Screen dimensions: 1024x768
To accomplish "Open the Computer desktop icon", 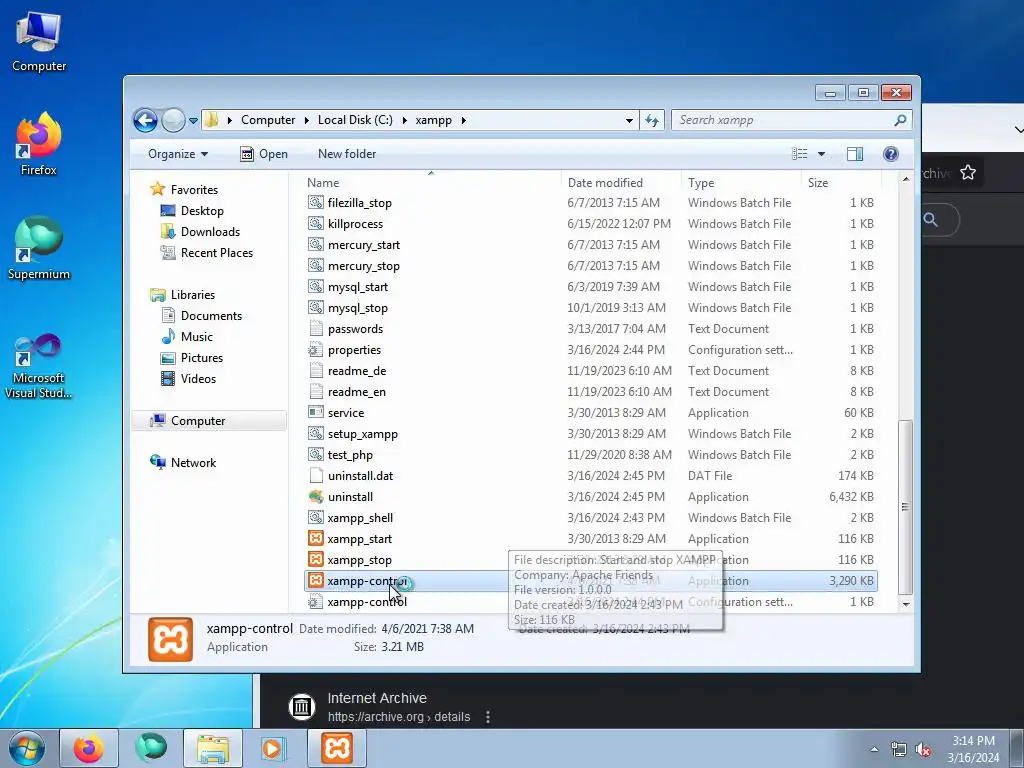I will [39, 41].
